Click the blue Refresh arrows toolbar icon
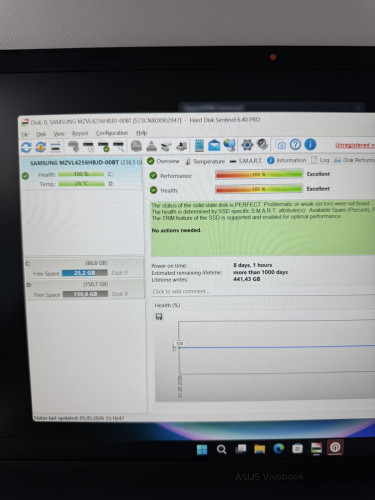The width and height of the screenshot is (375, 500). coord(26,147)
